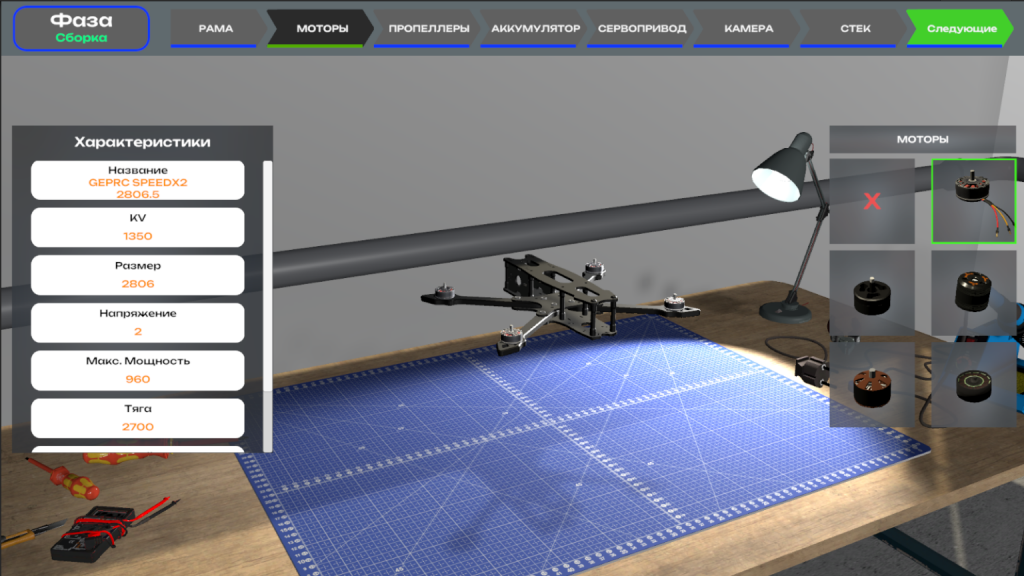Screen dimensions: 1024x576
Task: Open the СТЕК tab
Action: (x=854, y=28)
